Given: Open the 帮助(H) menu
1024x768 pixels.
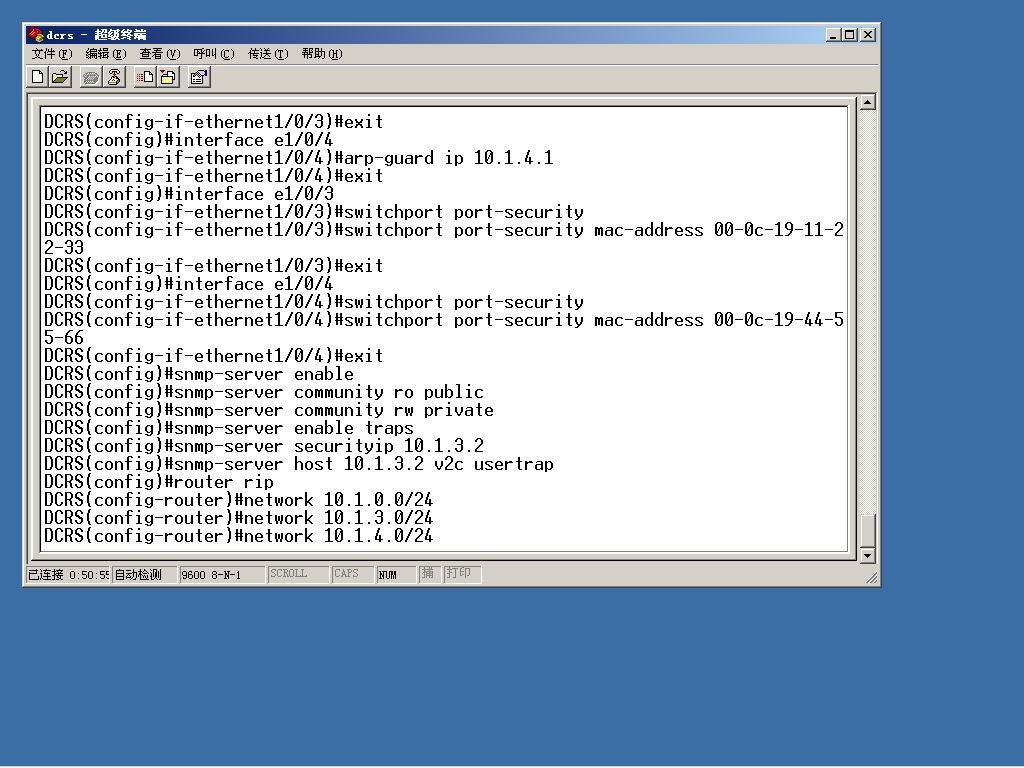Looking at the screenshot, I should point(322,54).
